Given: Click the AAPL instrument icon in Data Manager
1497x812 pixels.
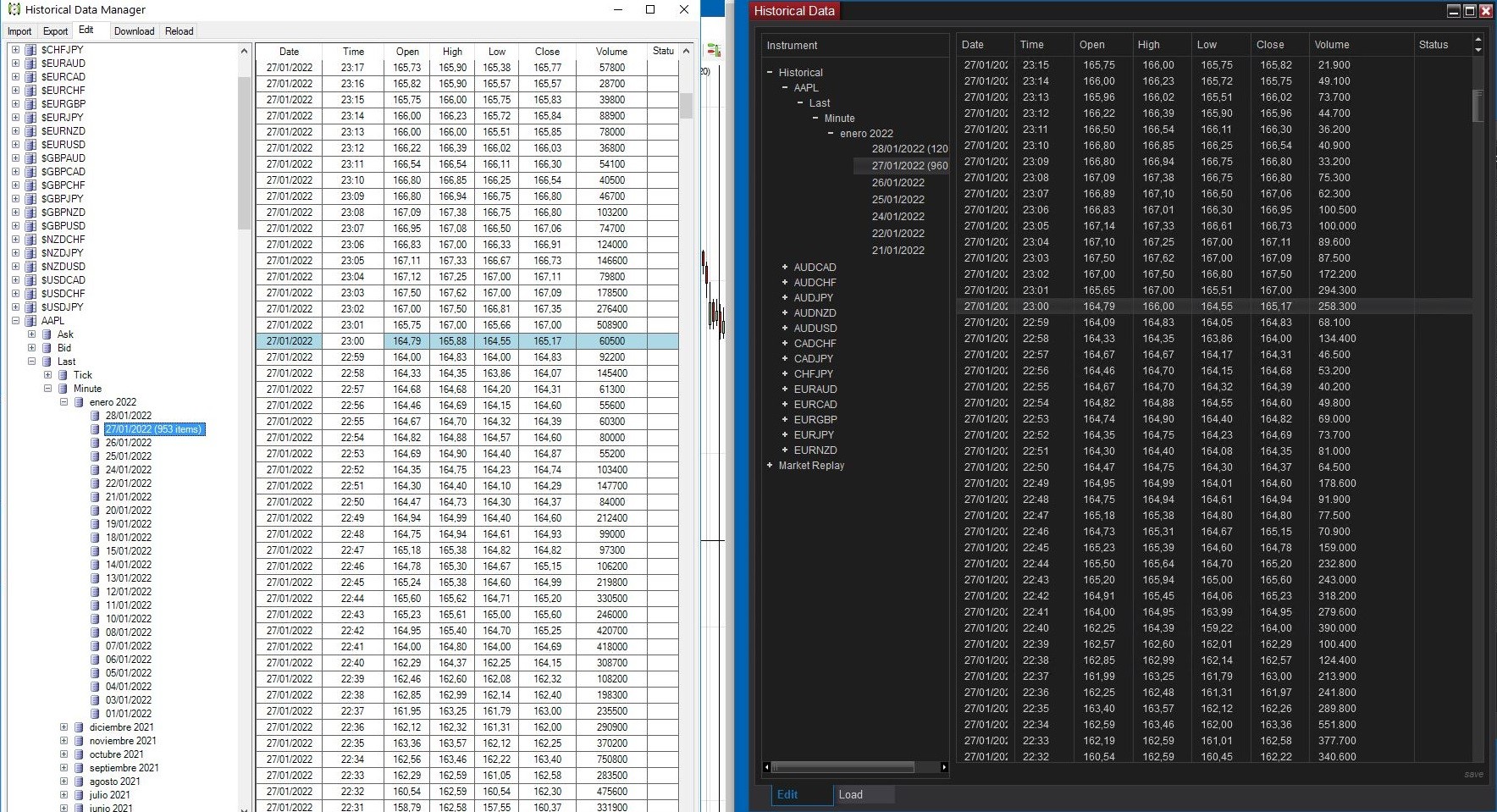Looking at the screenshot, I should [30, 321].
